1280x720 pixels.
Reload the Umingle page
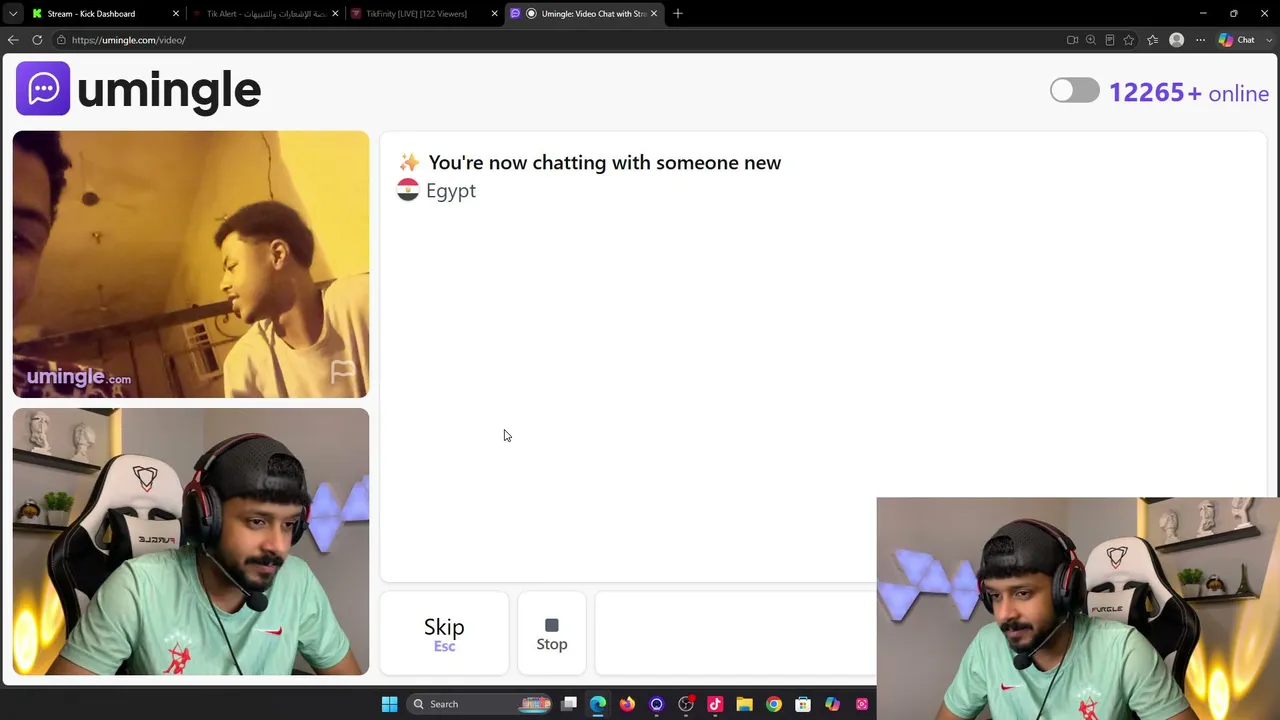pyautogui.click(x=37, y=40)
